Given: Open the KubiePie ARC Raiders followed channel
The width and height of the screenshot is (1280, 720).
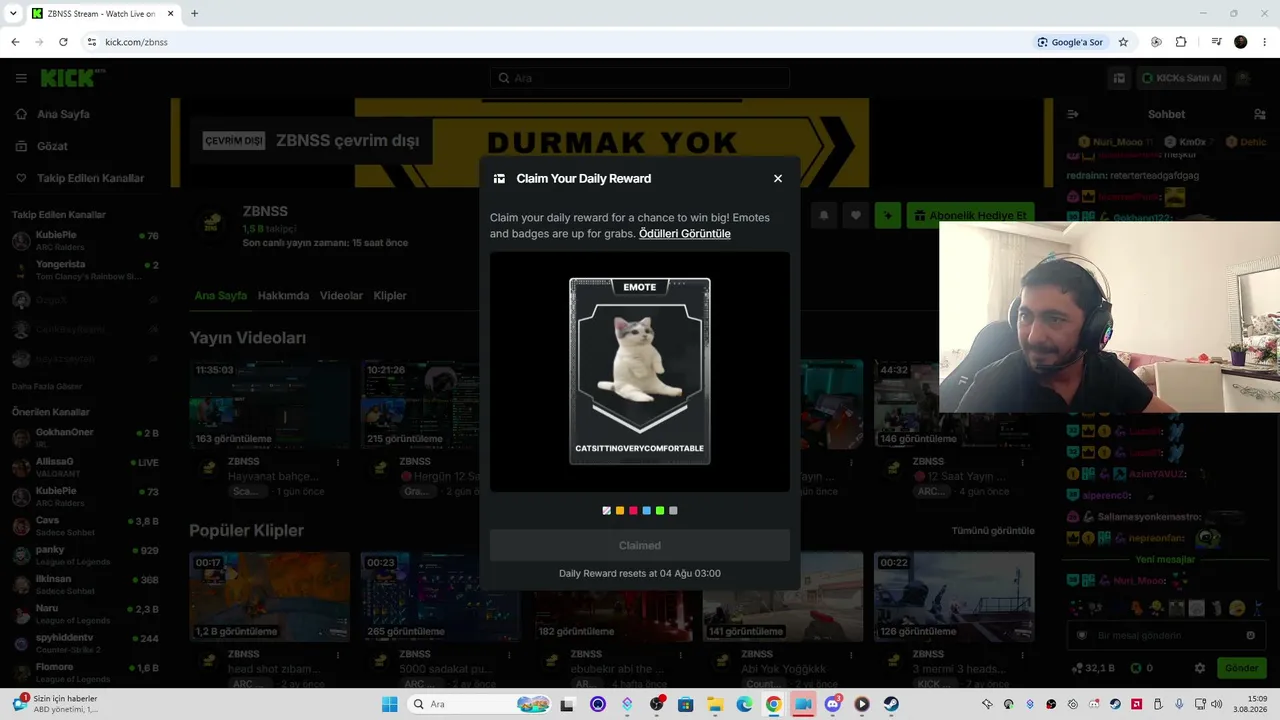Looking at the screenshot, I should (85, 241).
